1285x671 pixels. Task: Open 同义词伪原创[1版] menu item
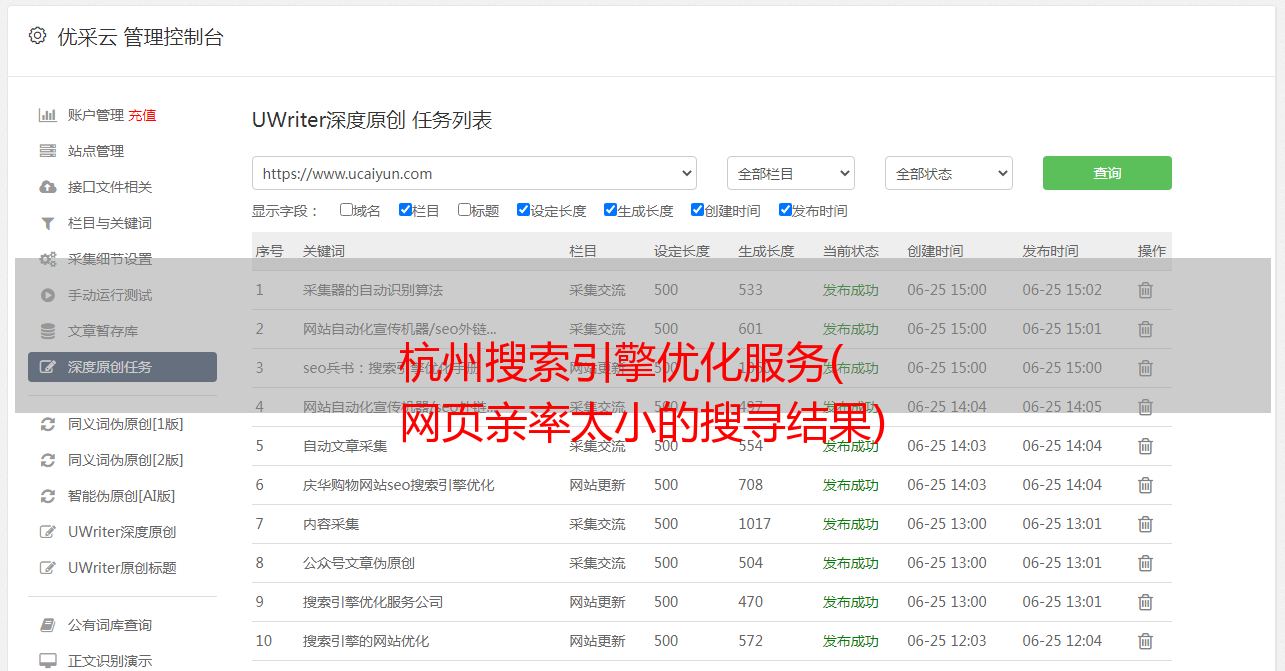point(126,424)
